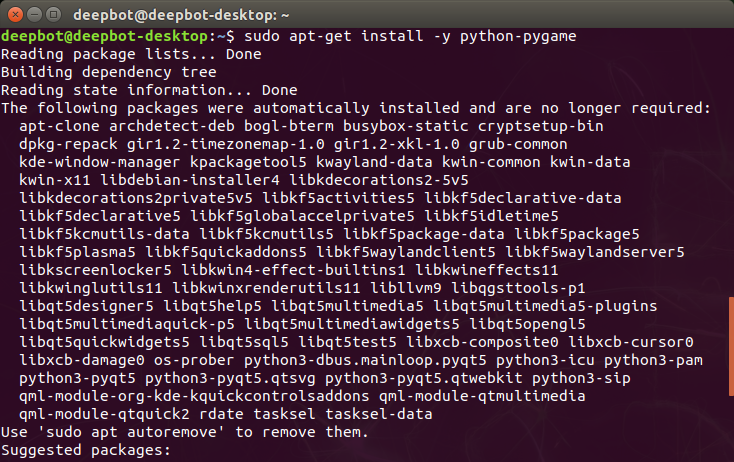
Task: Click the package name 'libkf5idletime5'
Action: [x=491, y=216]
